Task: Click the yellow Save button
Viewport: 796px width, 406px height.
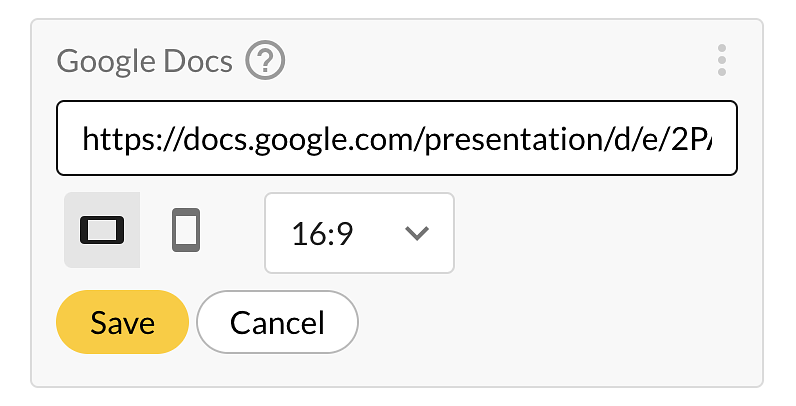Action: (122, 322)
